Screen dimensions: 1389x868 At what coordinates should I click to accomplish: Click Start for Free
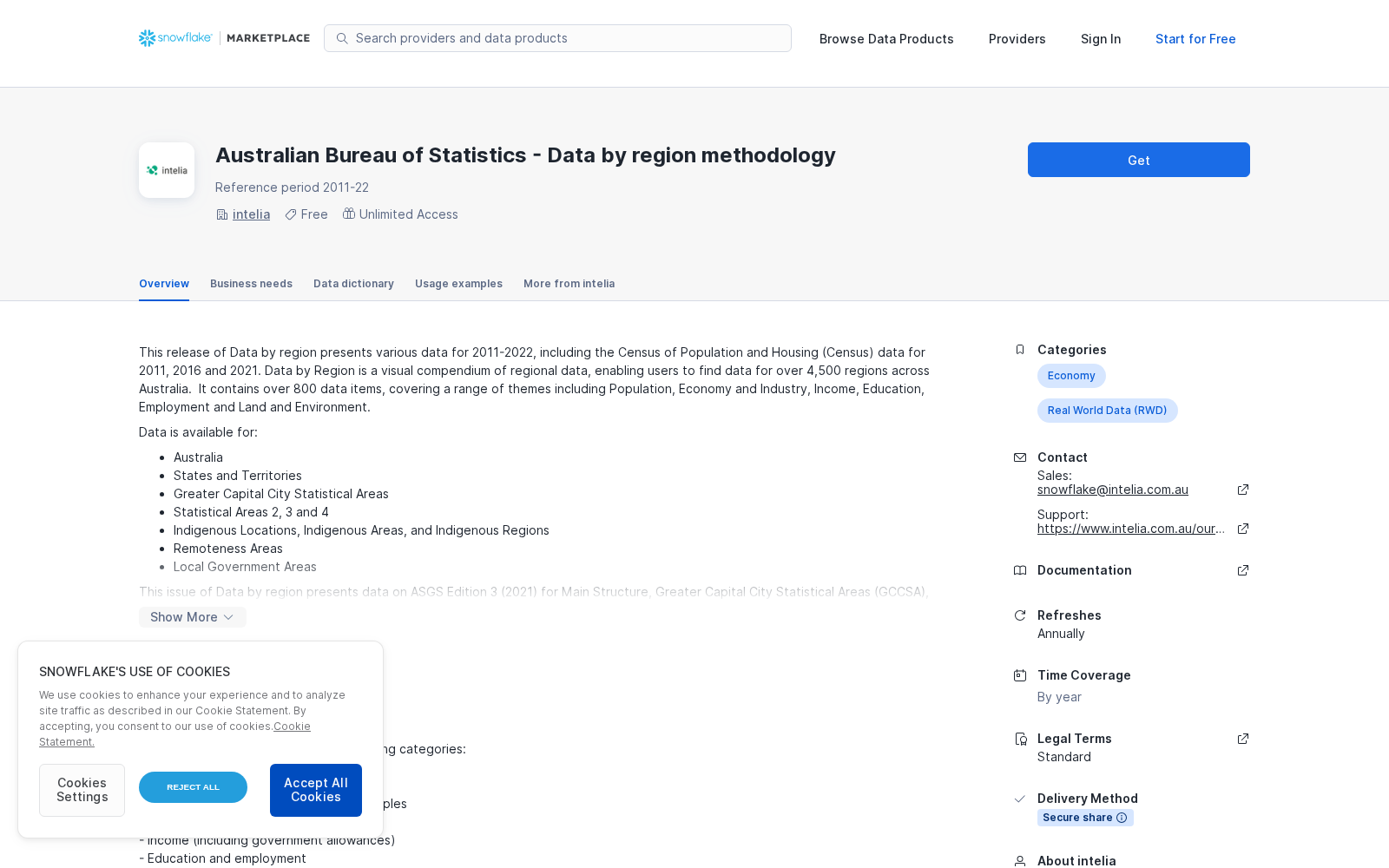1195,39
